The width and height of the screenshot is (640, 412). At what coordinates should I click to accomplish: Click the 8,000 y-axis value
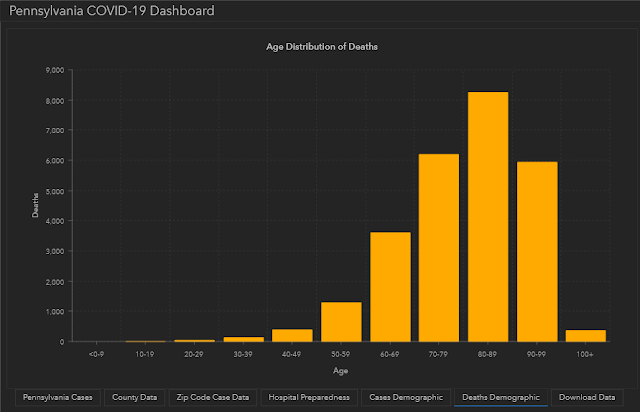point(55,100)
